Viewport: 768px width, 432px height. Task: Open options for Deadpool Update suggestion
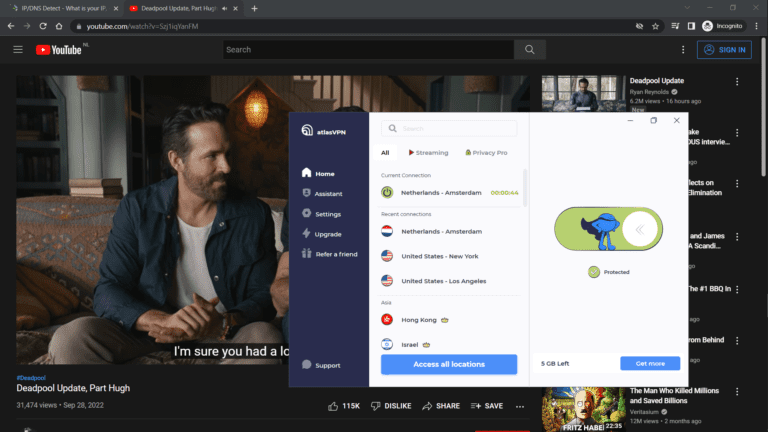pos(737,82)
